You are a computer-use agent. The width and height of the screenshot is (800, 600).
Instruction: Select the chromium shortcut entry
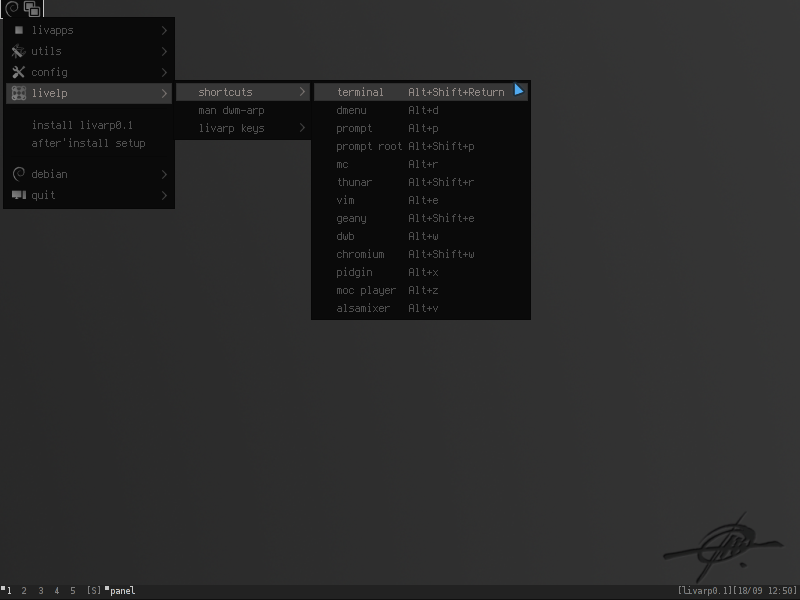click(x=421, y=254)
